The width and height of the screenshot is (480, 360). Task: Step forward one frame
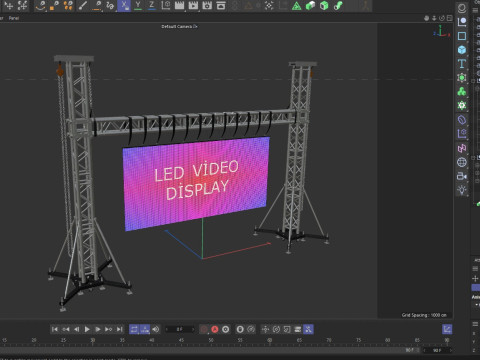click(x=98, y=329)
